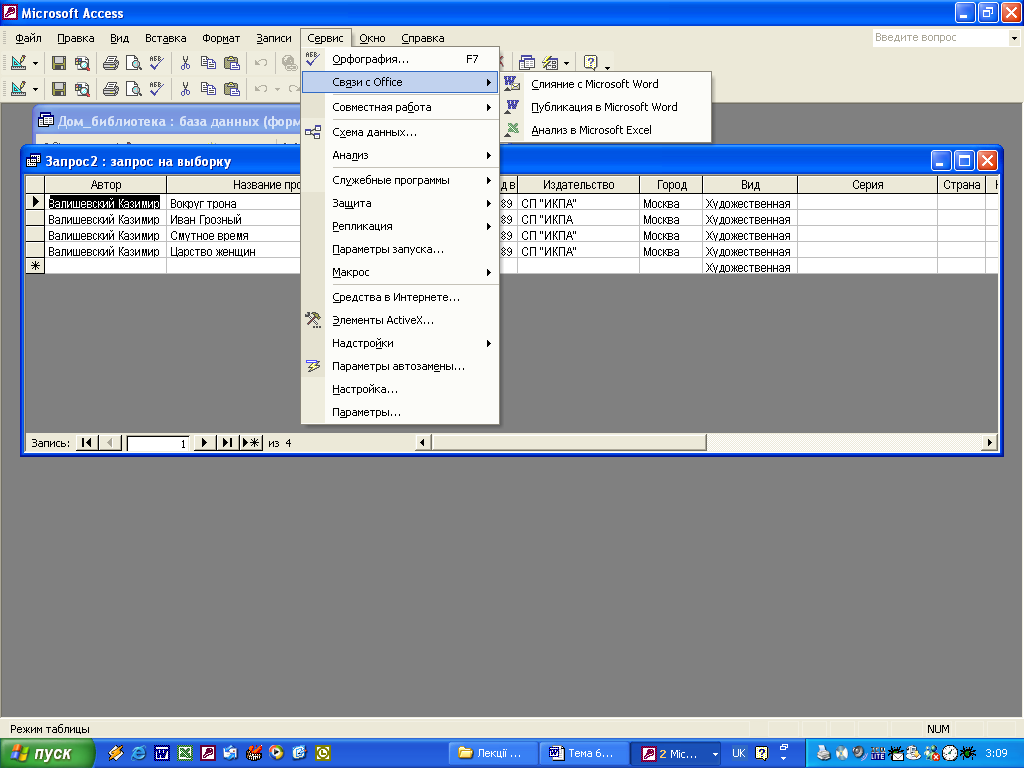Choose Элементы ActiveX menu item
This screenshot has width=1024, height=768.
pos(400,320)
